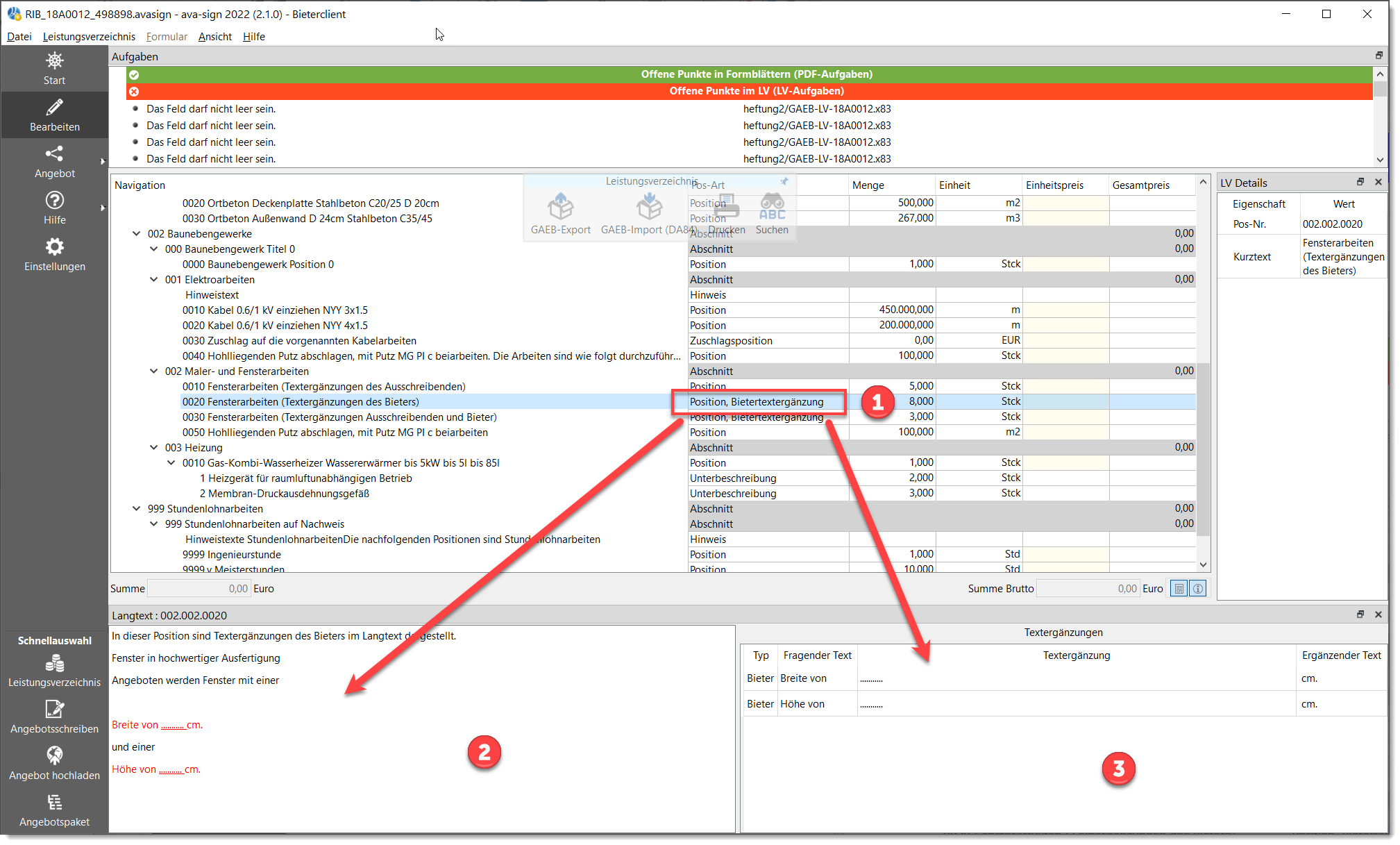Open the Angebot share icon
Screen dimensions: 1400x845
tap(54, 153)
